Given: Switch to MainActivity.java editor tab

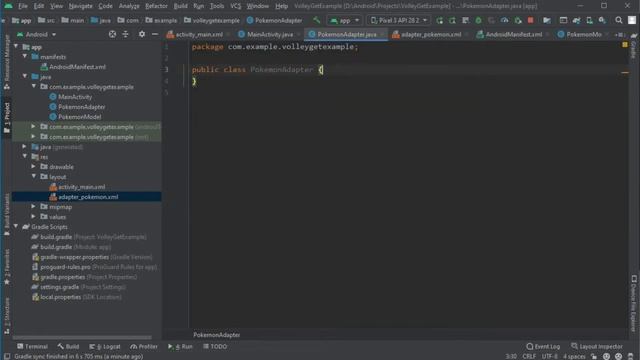Looking at the screenshot, I should (269, 35).
